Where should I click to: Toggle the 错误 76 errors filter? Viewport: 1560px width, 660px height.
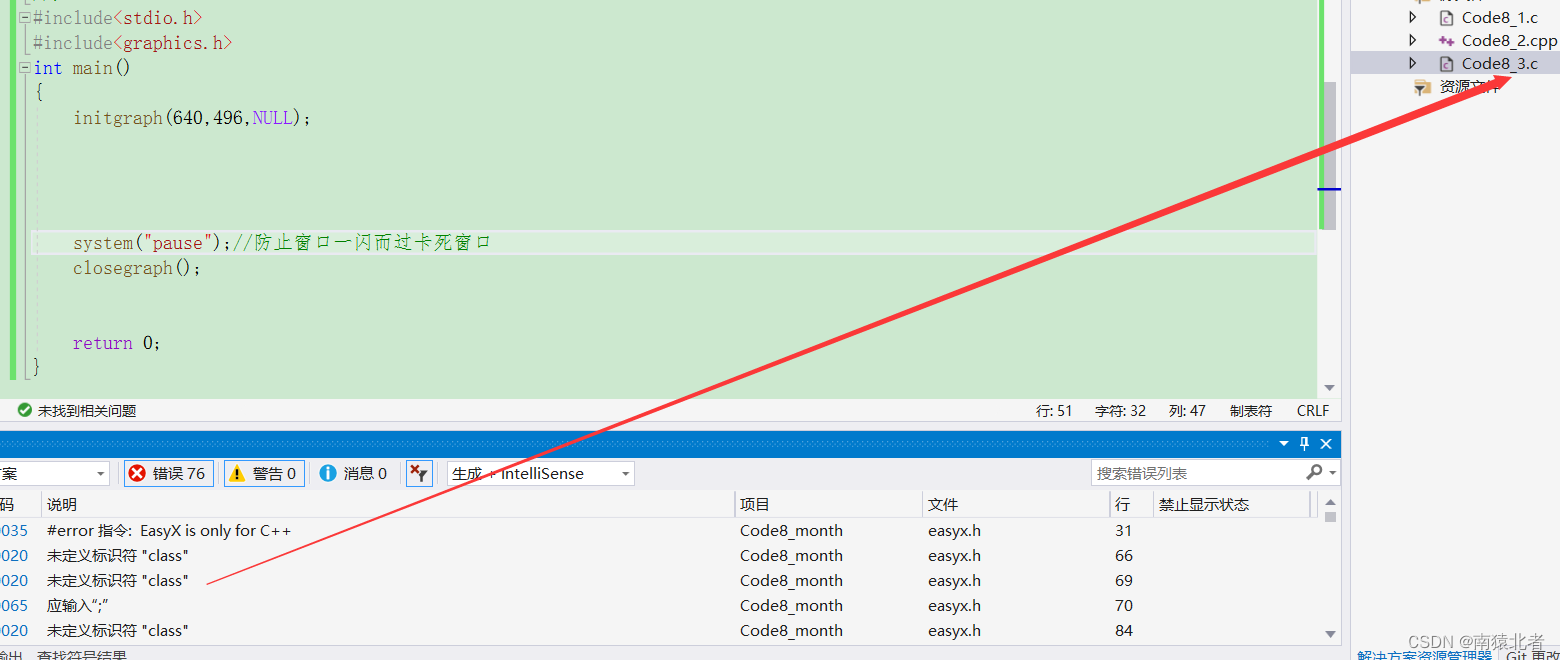(x=169, y=473)
